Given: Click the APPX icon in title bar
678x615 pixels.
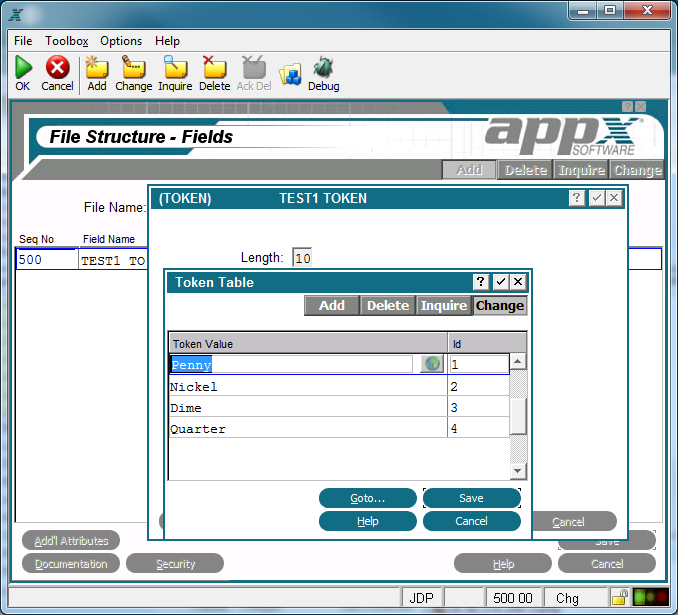Looking at the screenshot, I should [16, 15].
